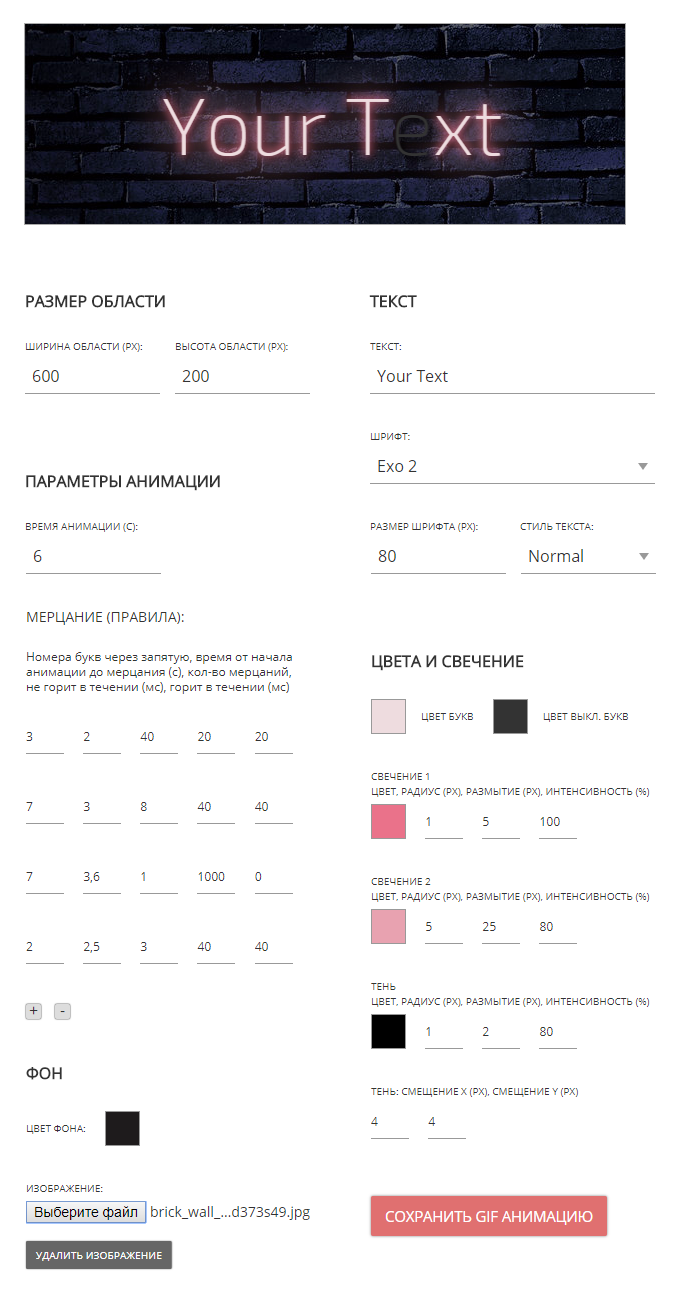Click the neon Your Text preview banner
This screenshot has height=1307, width=681.
click(x=325, y=124)
